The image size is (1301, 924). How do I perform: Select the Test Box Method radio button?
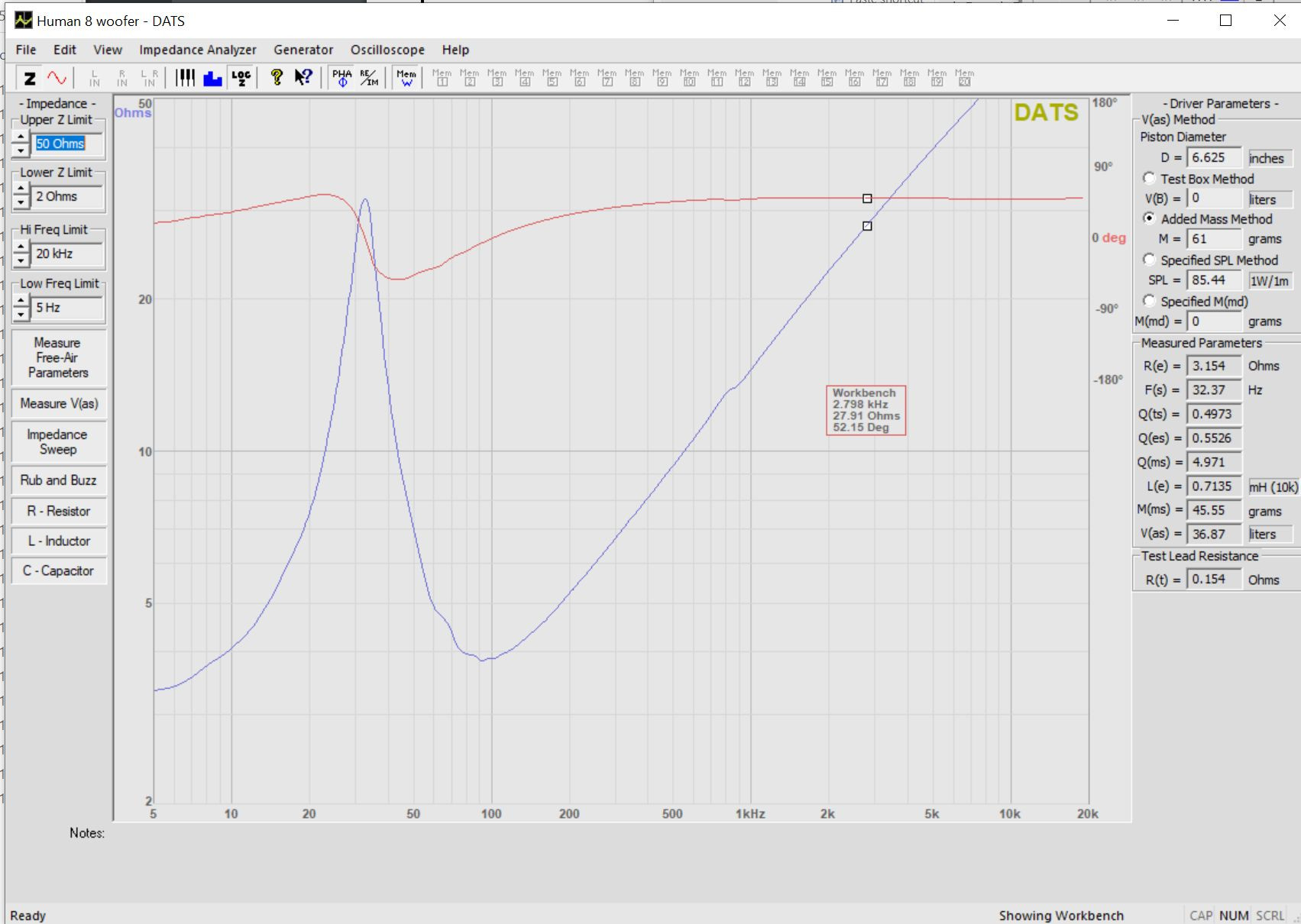click(x=1149, y=178)
